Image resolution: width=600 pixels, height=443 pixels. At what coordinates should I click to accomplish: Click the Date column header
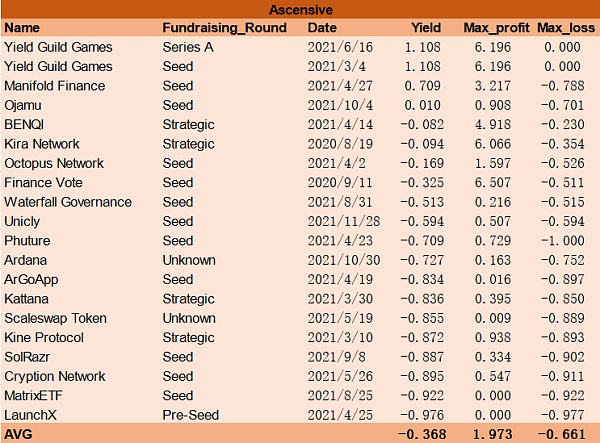(322, 28)
